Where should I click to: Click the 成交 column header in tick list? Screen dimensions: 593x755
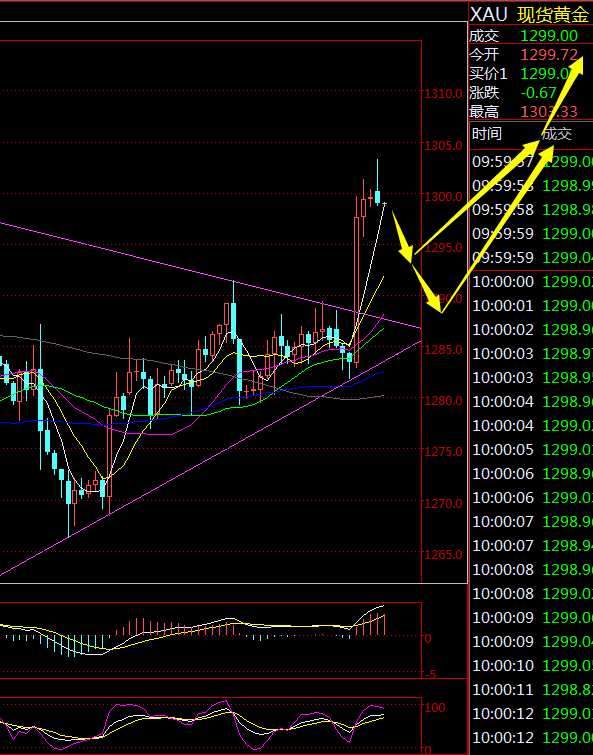click(557, 133)
